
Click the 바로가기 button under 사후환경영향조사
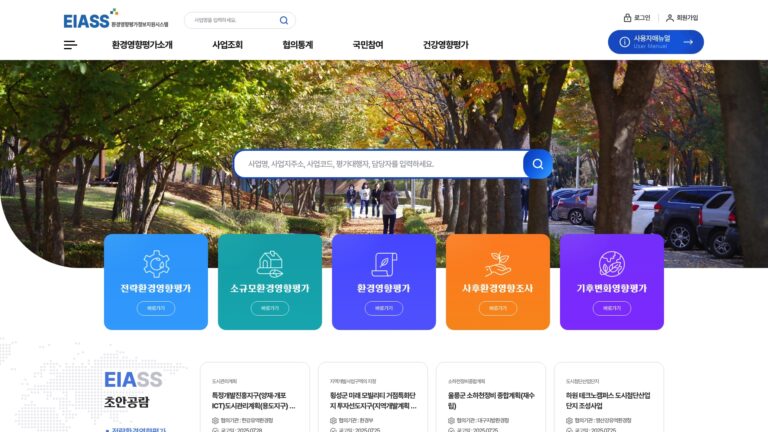(498, 308)
